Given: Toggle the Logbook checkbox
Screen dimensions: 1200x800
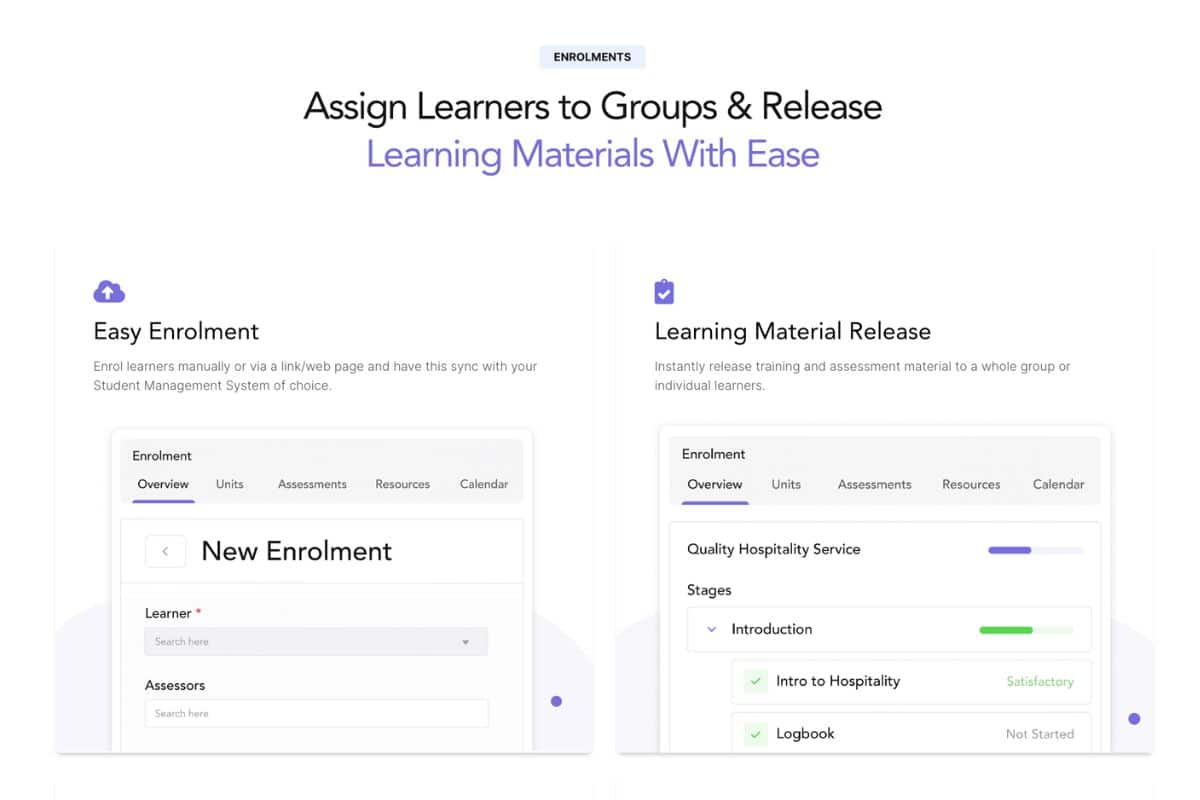Looking at the screenshot, I should [x=756, y=734].
